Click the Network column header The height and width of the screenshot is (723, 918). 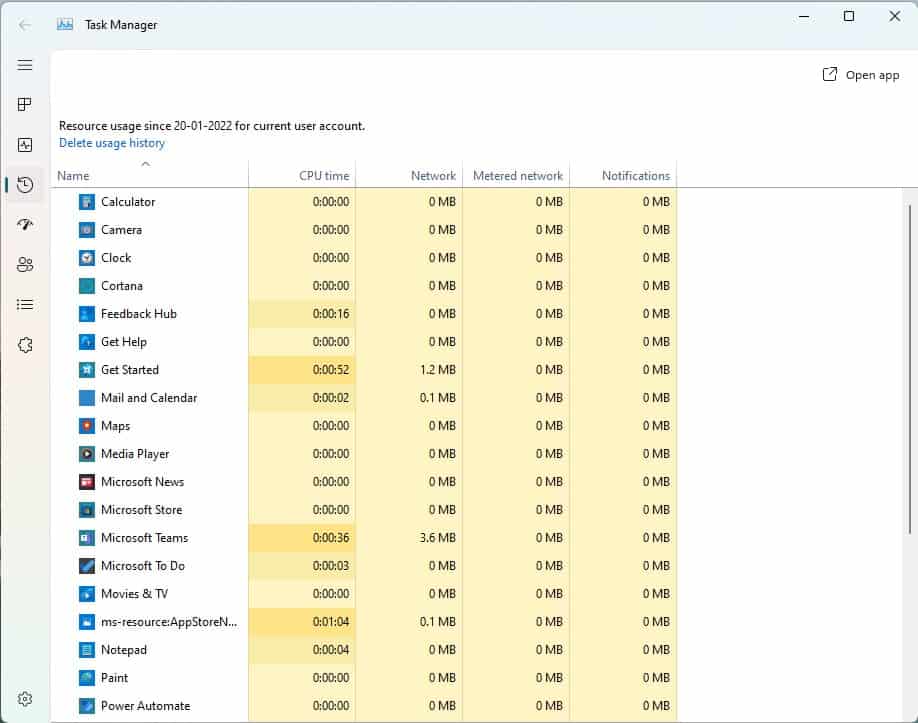click(433, 174)
